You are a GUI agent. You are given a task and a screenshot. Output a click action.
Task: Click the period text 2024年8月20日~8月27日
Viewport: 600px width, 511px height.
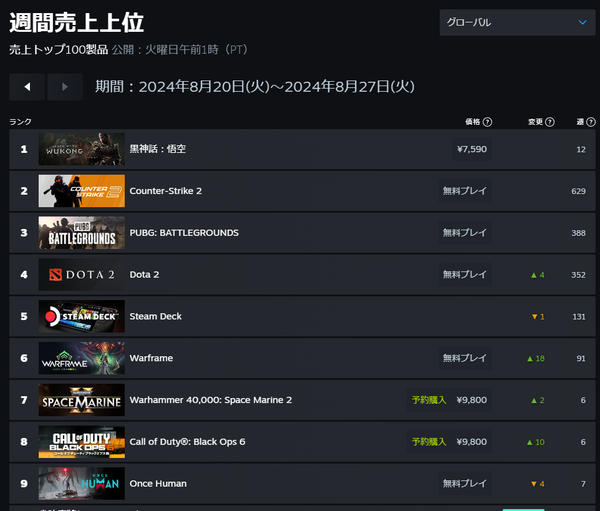(277, 87)
